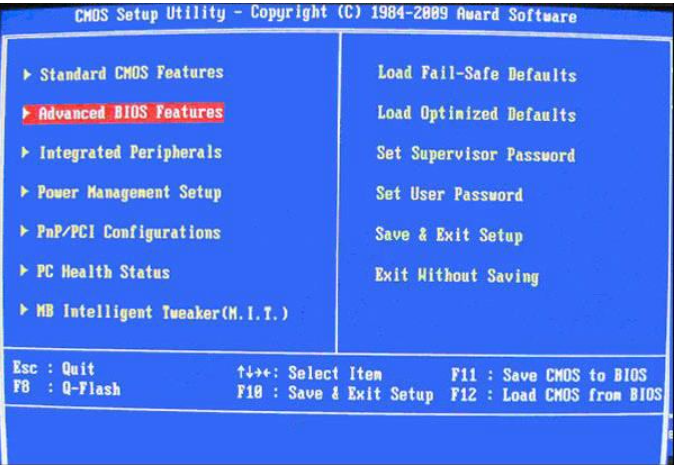676x465 pixels.
Task: Expand Power Management Setup section
Action: tap(129, 192)
